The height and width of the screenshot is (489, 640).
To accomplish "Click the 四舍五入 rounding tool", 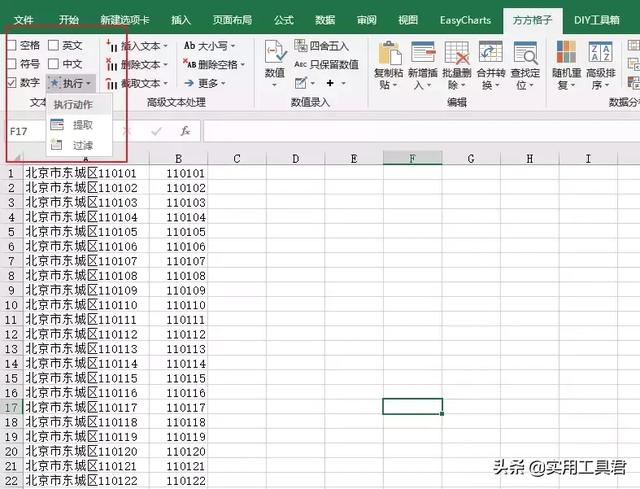I will tap(322, 46).
